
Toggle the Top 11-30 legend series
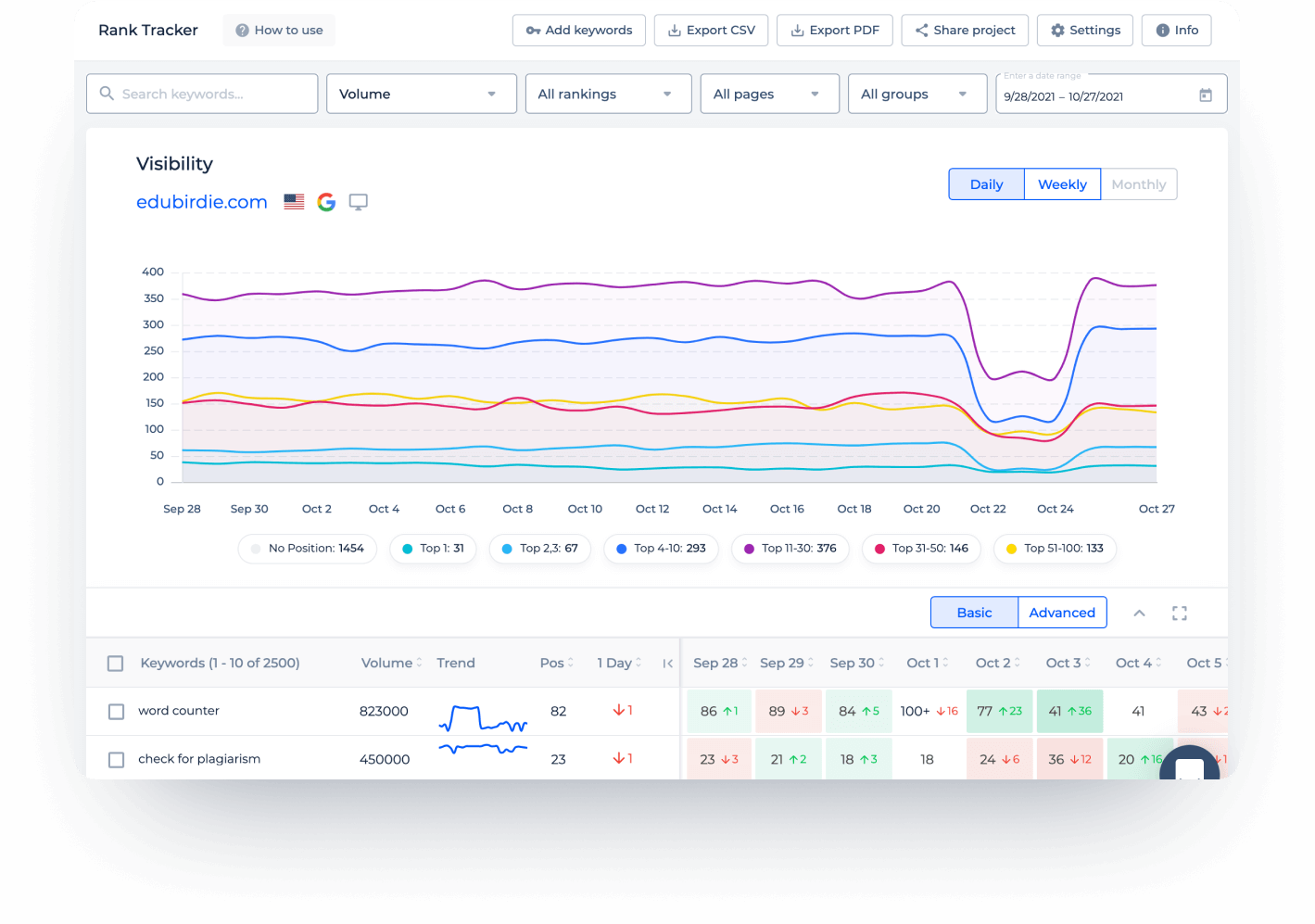point(790,549)
